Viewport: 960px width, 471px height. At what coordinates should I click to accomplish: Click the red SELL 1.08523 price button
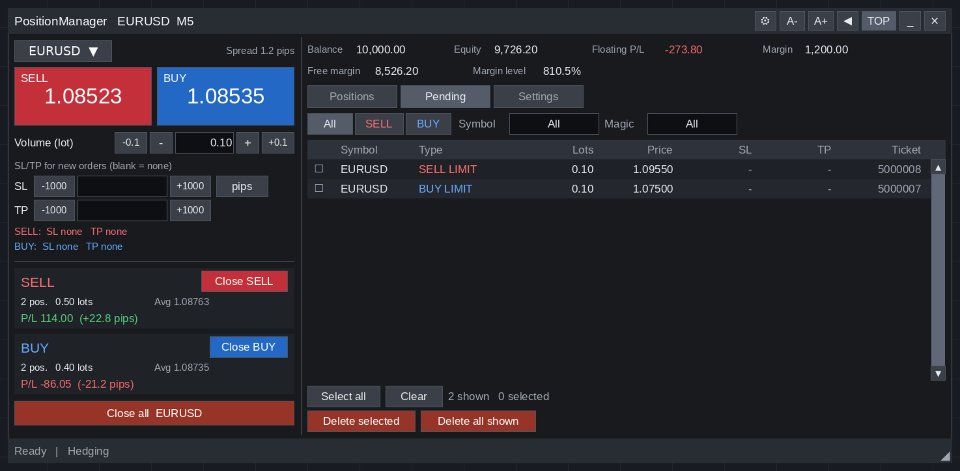83,96
